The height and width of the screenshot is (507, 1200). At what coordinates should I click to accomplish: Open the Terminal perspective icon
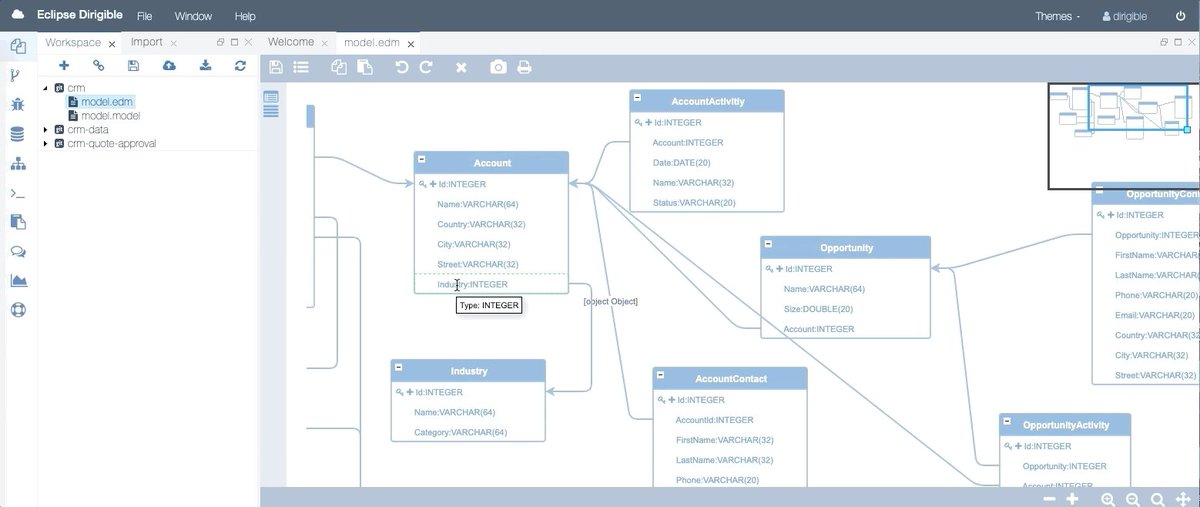pyautogui.click(x=17, y=193)
